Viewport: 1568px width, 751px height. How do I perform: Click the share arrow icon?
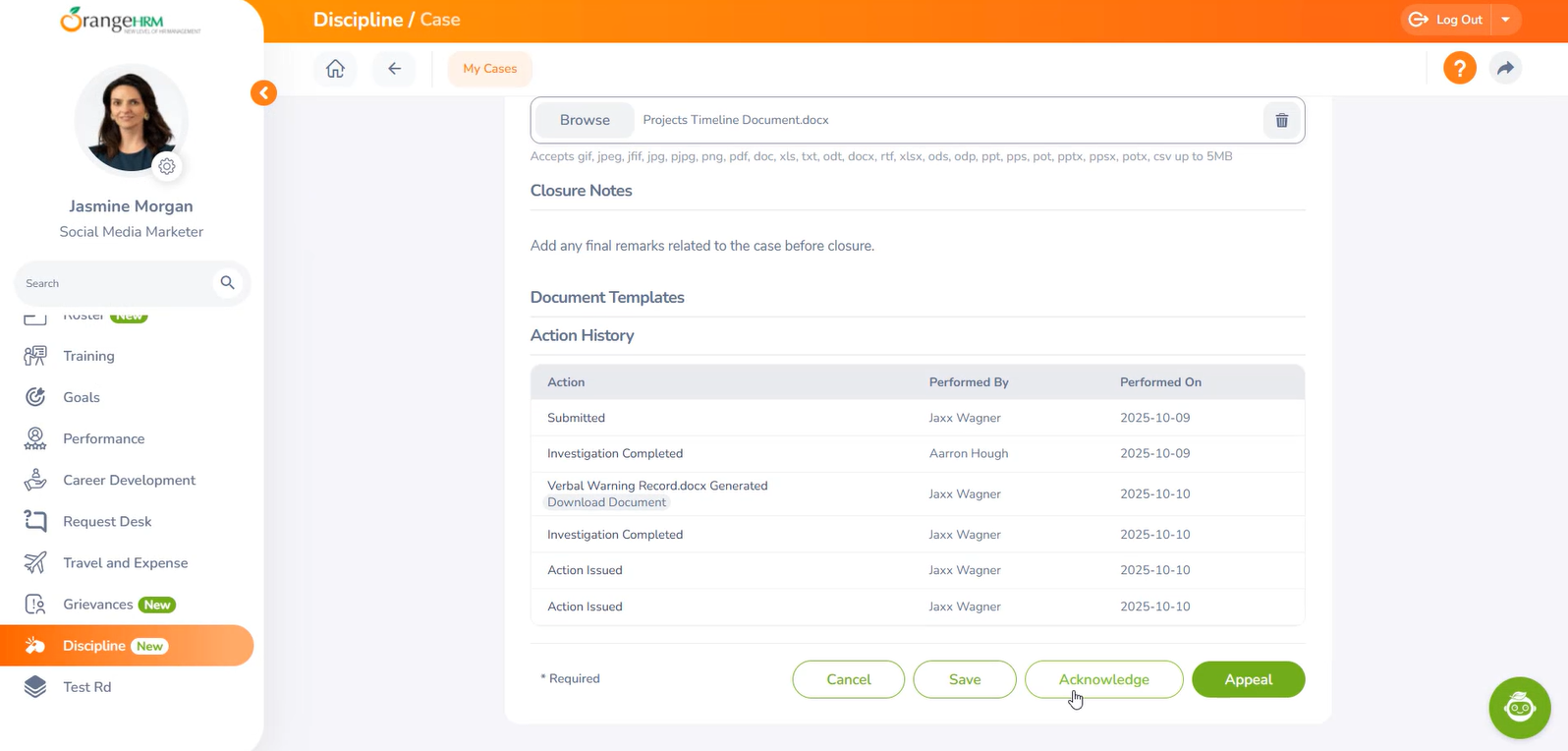tap(1504, 68)
